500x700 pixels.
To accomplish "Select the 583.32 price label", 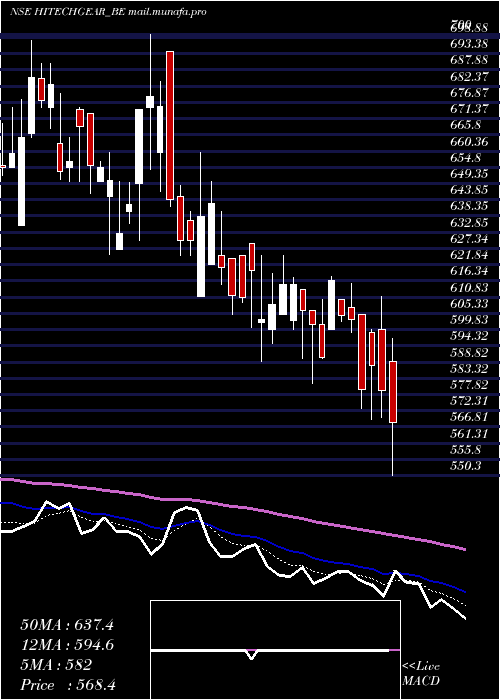I will tap(469, 370).
